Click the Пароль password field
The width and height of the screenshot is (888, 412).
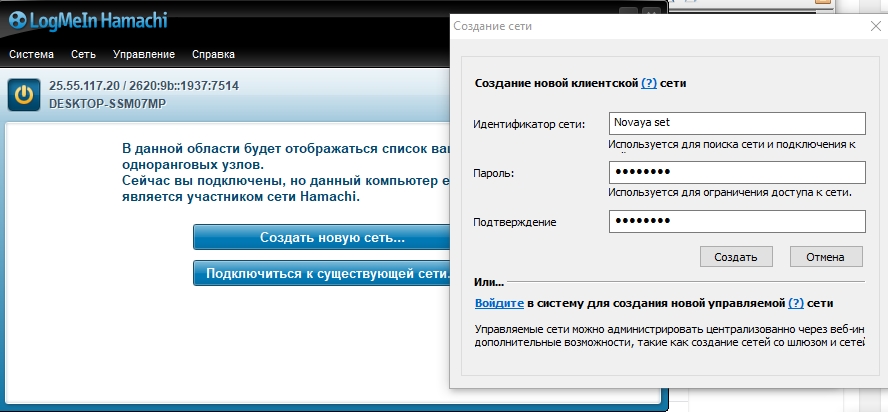coord(737,172)
